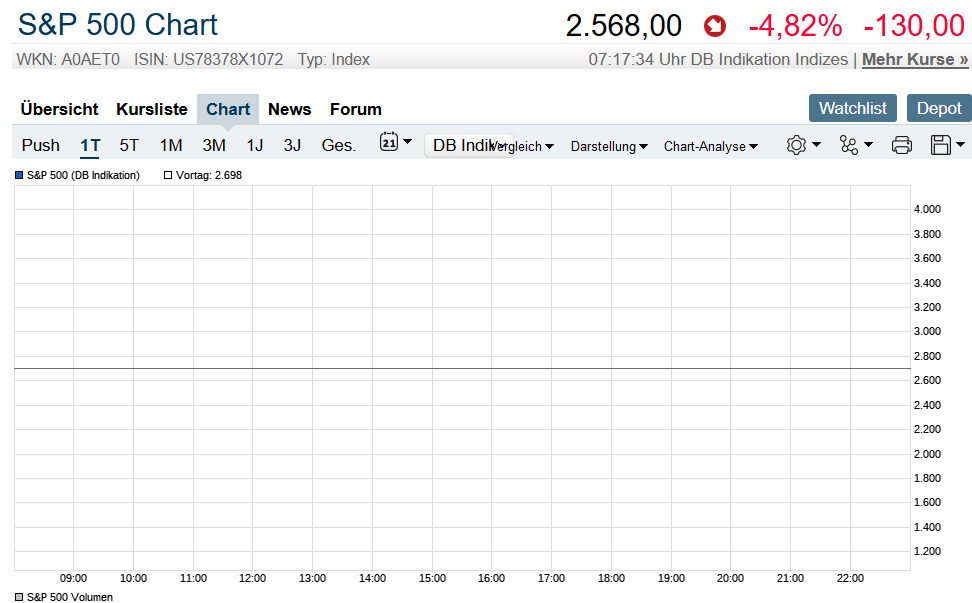Expand the Darstellung dropdown

[609, 146]
